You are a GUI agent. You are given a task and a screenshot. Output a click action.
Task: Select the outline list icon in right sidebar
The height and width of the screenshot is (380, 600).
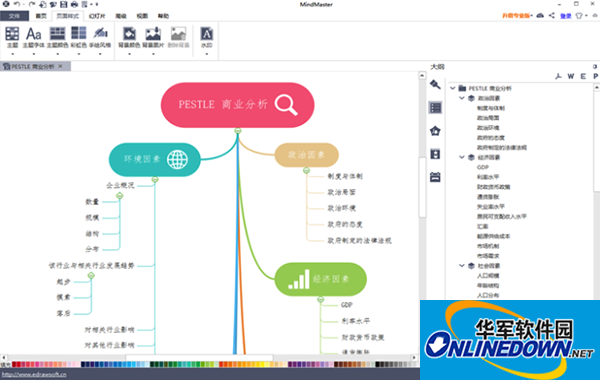pos(435,108)
